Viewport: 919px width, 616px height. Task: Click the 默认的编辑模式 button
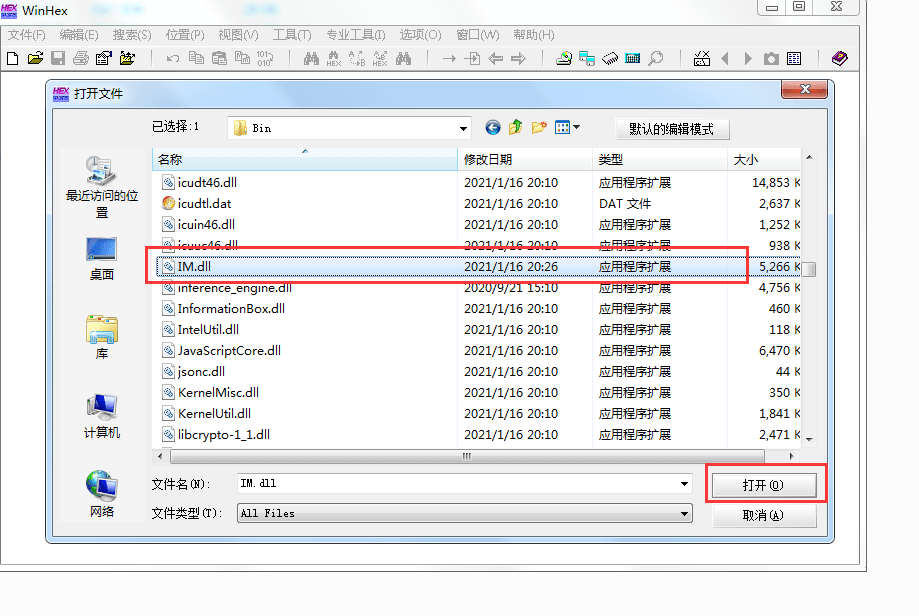click(672, 129)
